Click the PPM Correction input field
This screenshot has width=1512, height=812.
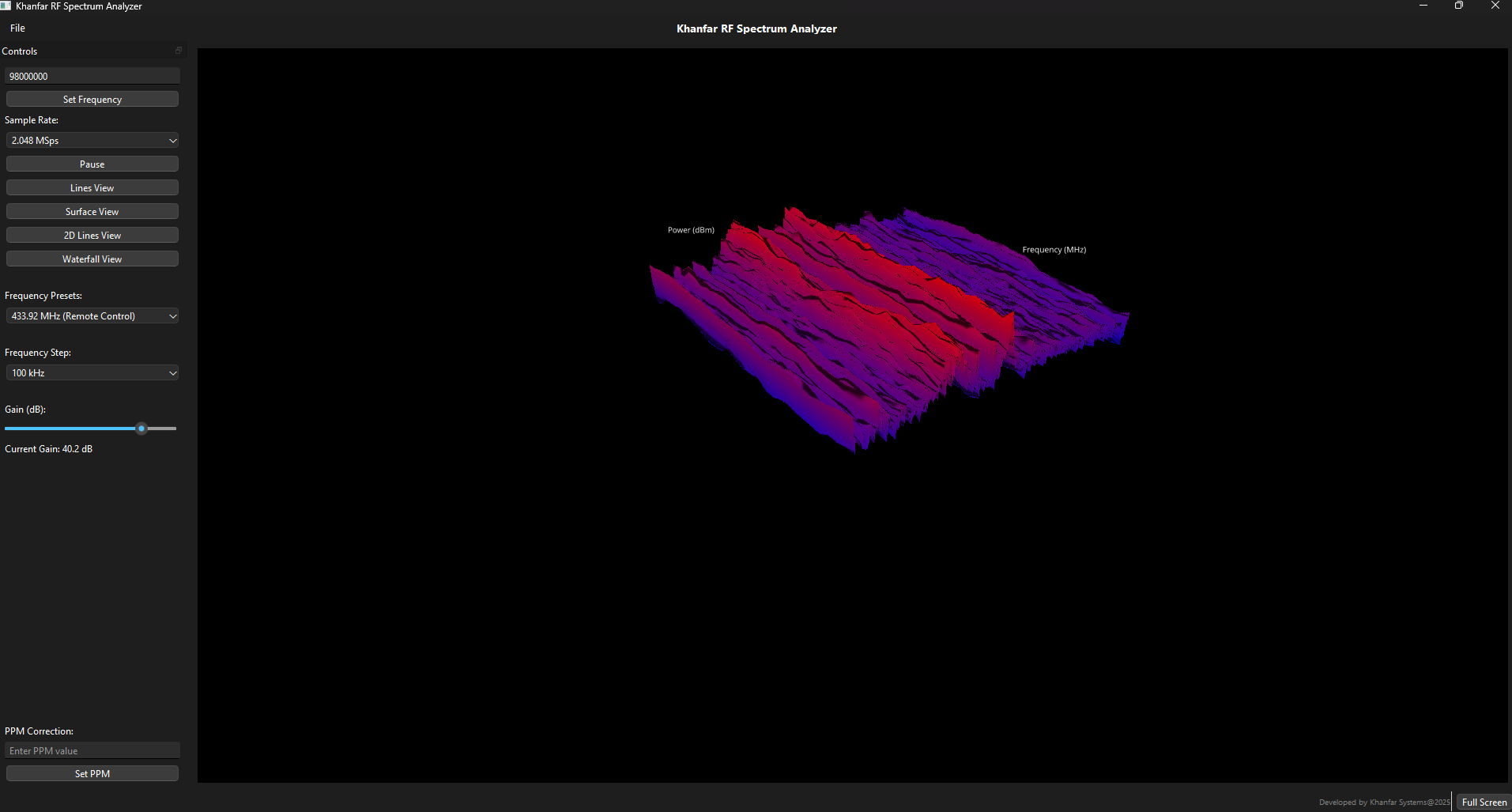[92, 751]
